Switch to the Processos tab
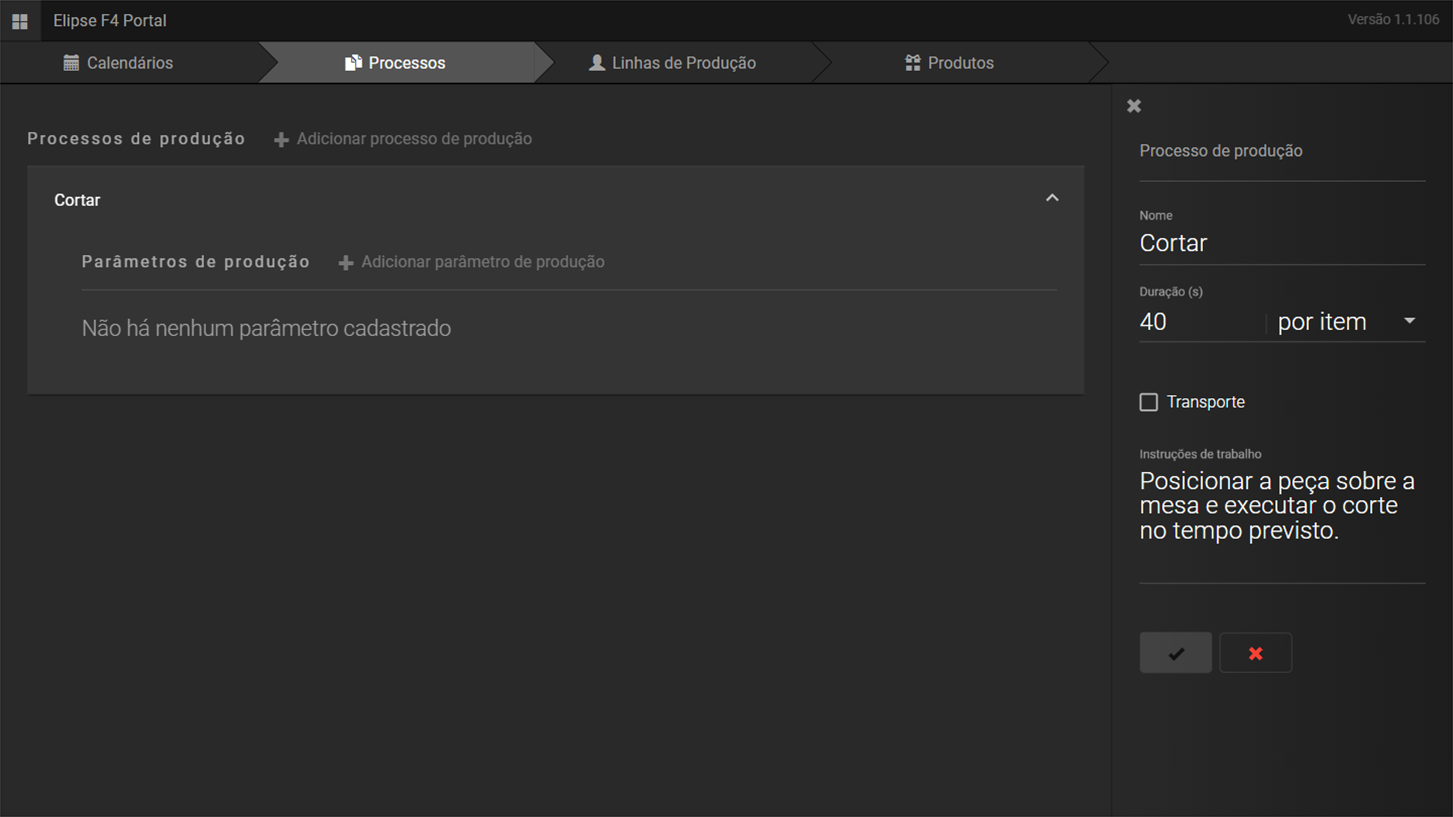 click(x=395, y=63)
